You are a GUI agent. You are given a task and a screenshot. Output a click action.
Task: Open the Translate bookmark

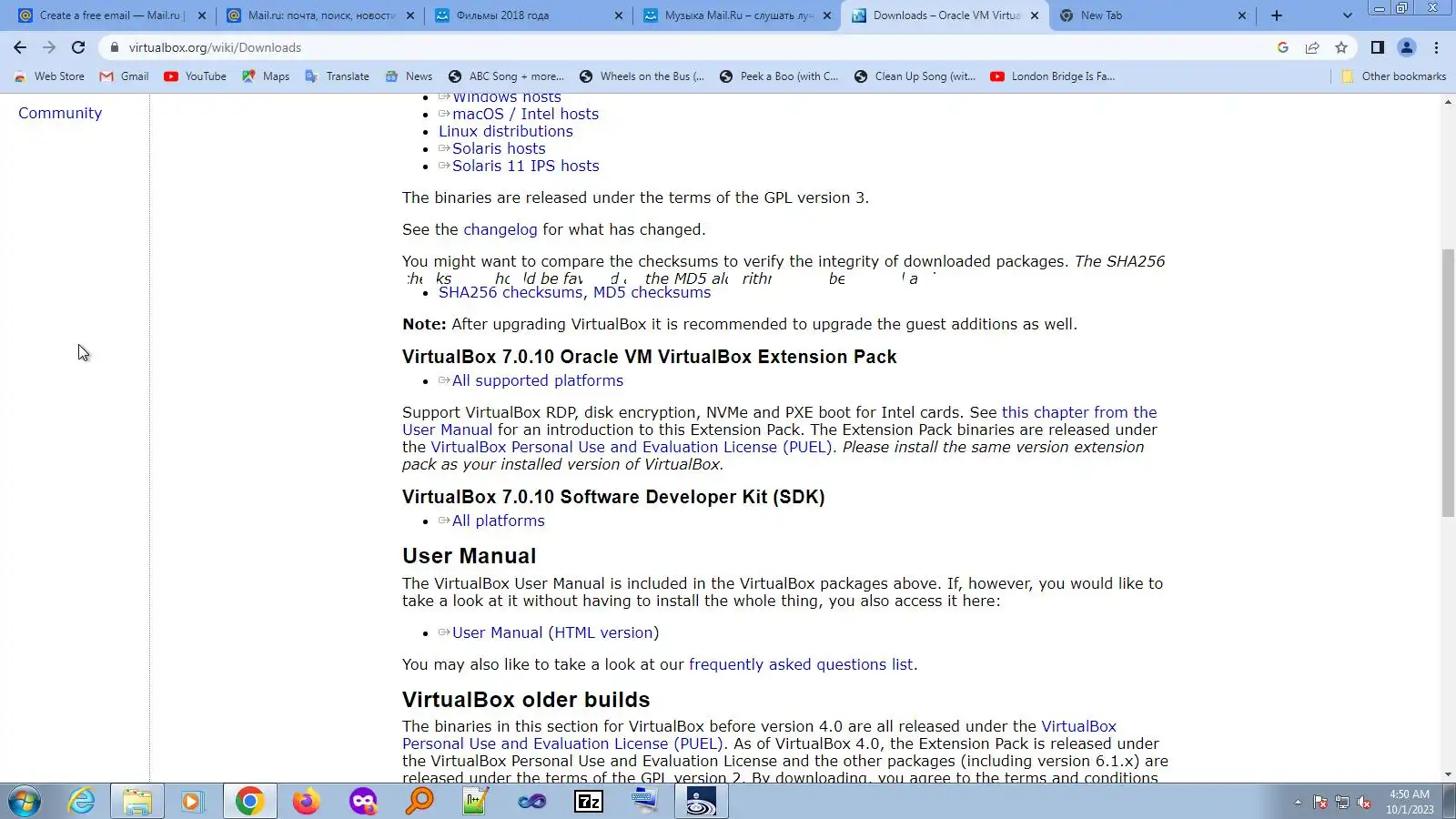(x=337, y=76)
